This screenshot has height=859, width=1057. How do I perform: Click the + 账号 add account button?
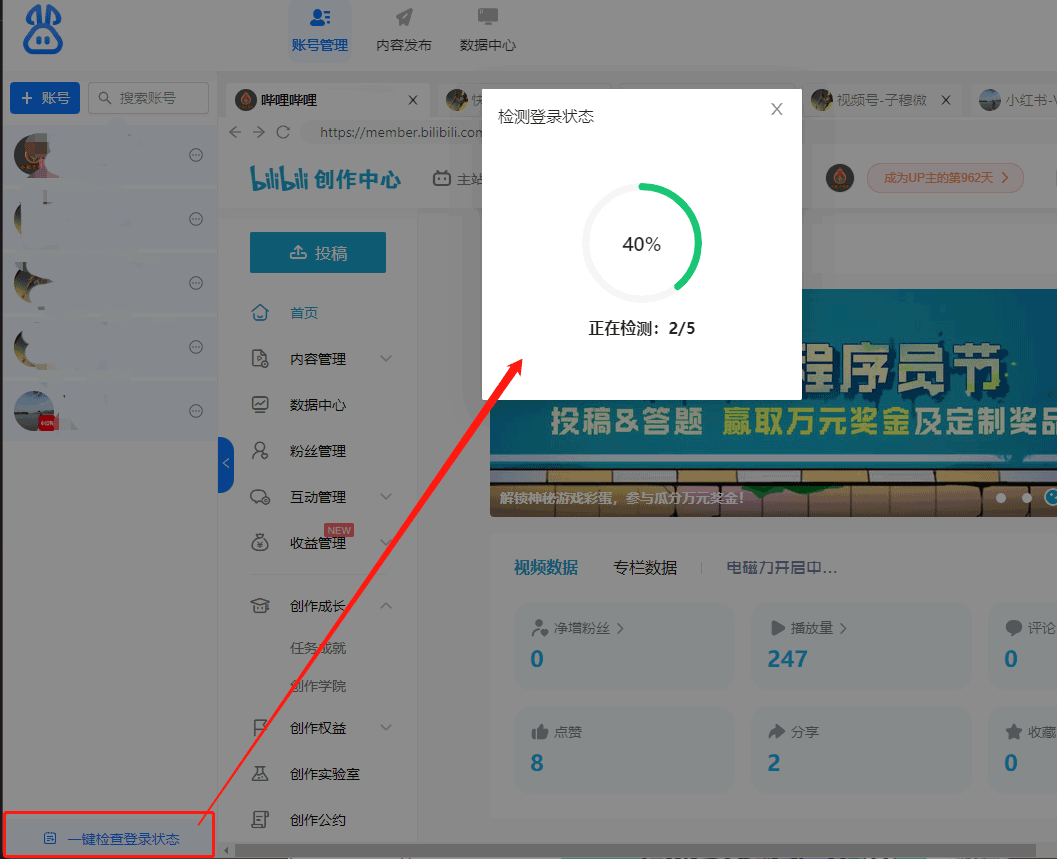click(x=45, y=98)
